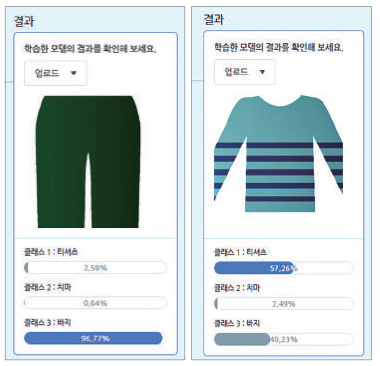380x366 pixels.
Task: Open the 업로드 dropdown in right panel
Action: click(245, 72)
